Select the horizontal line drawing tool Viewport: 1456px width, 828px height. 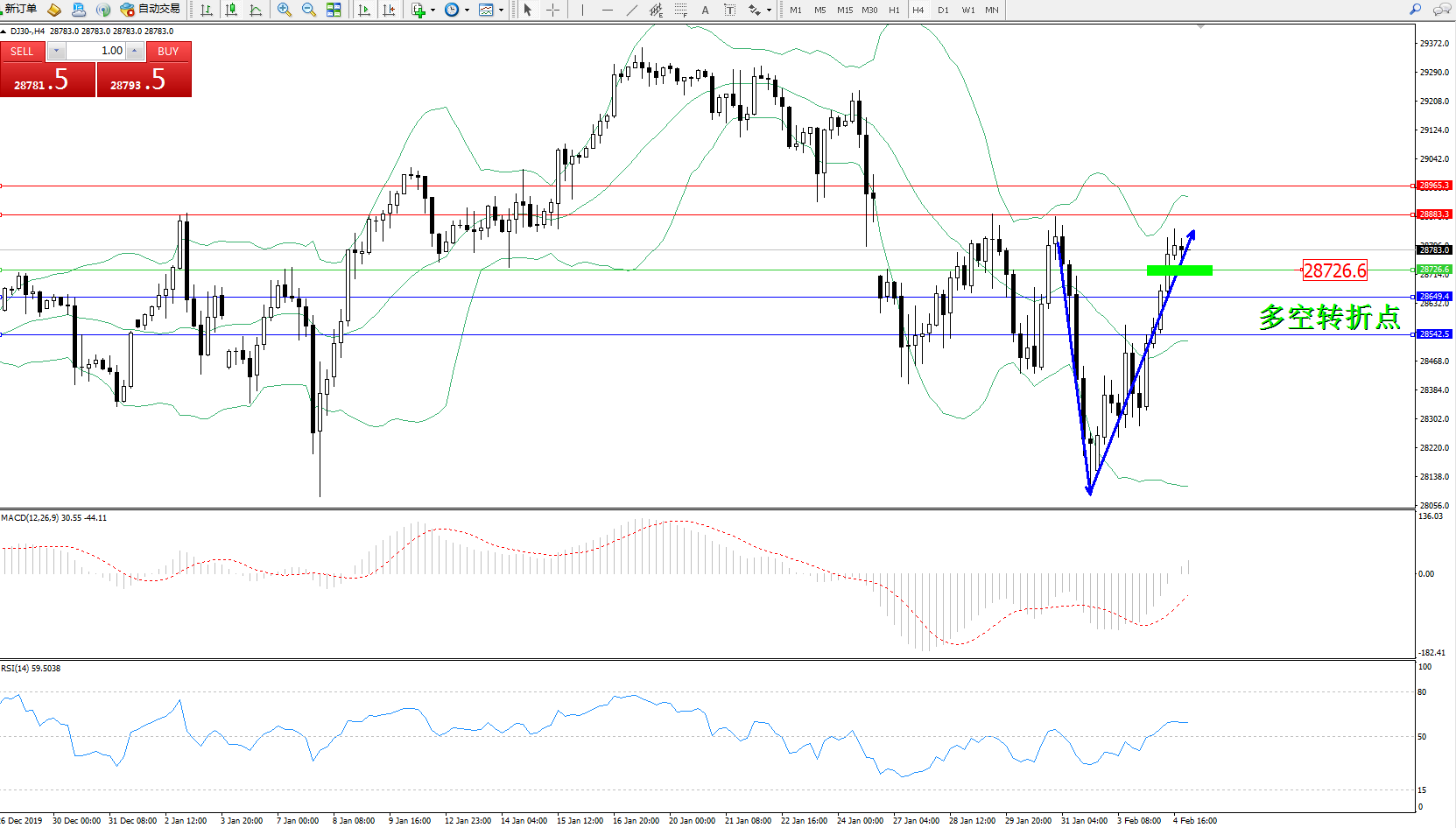pos(607,10)
